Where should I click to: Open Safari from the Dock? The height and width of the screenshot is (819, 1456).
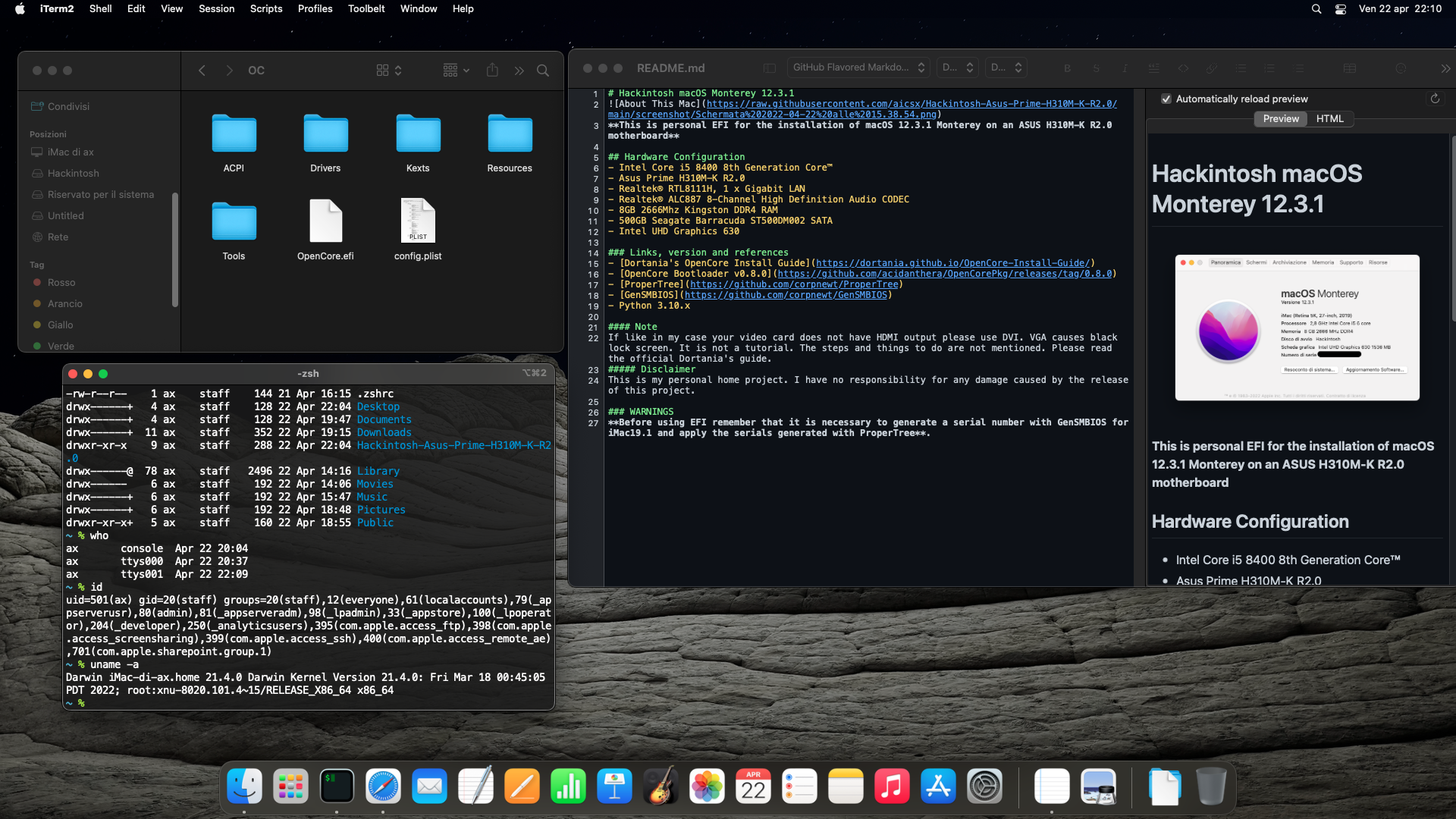click(x=383, y=786)
